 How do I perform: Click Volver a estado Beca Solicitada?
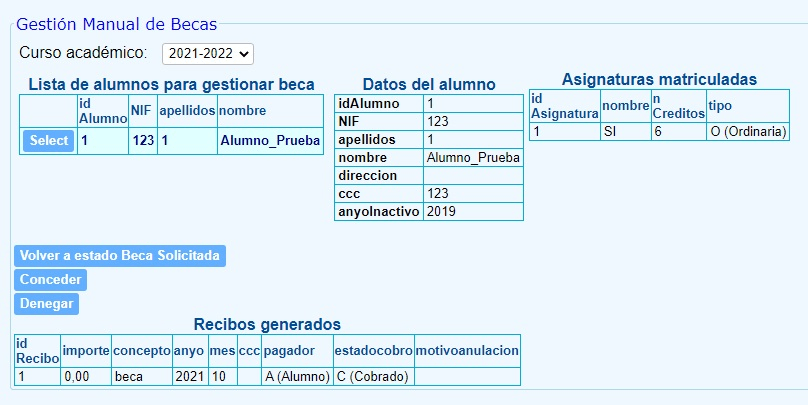120,256
